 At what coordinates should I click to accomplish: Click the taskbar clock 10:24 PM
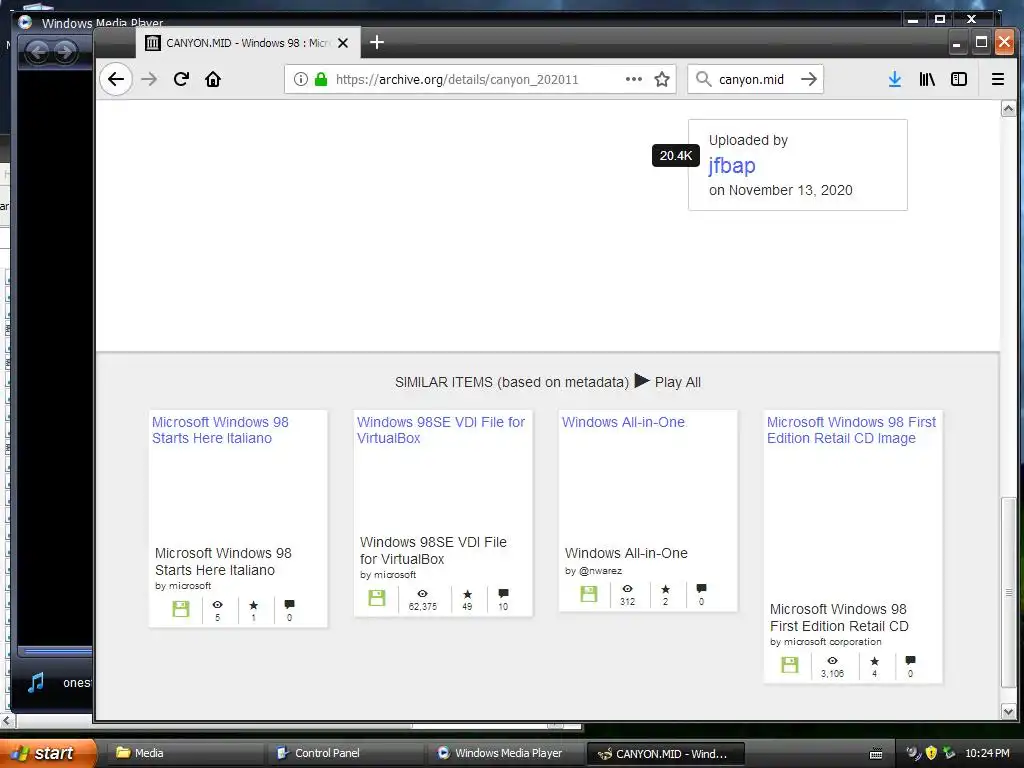pyautogui.click(x=987, y=753)
